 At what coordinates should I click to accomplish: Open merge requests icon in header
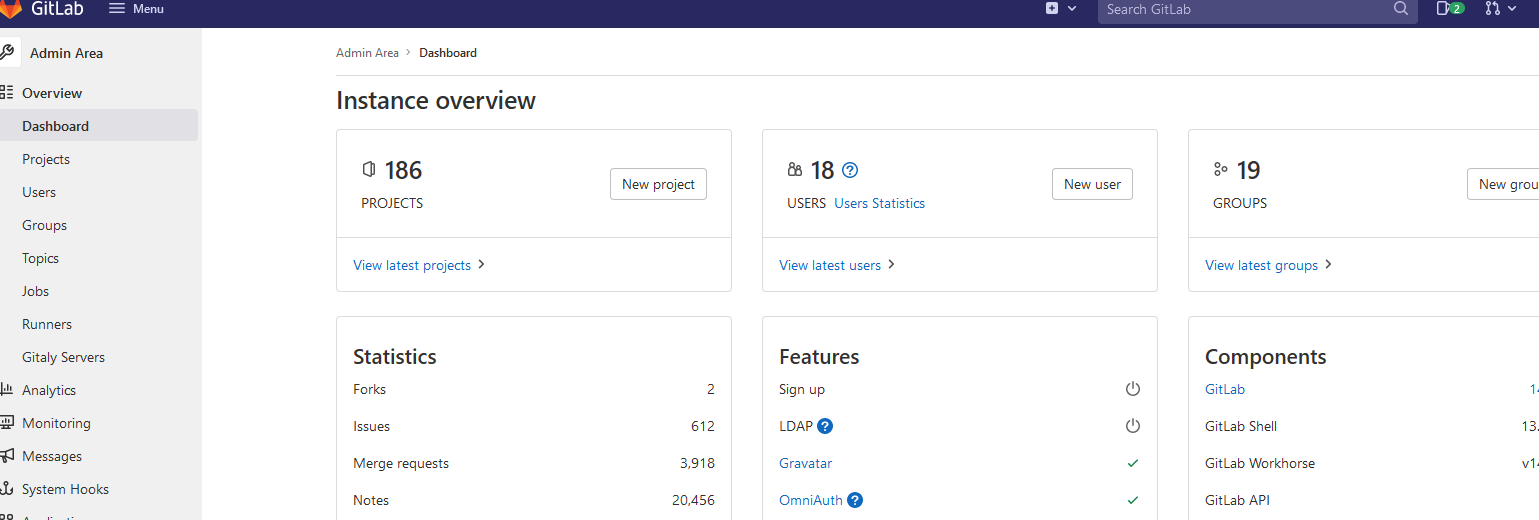(1492, 9)
